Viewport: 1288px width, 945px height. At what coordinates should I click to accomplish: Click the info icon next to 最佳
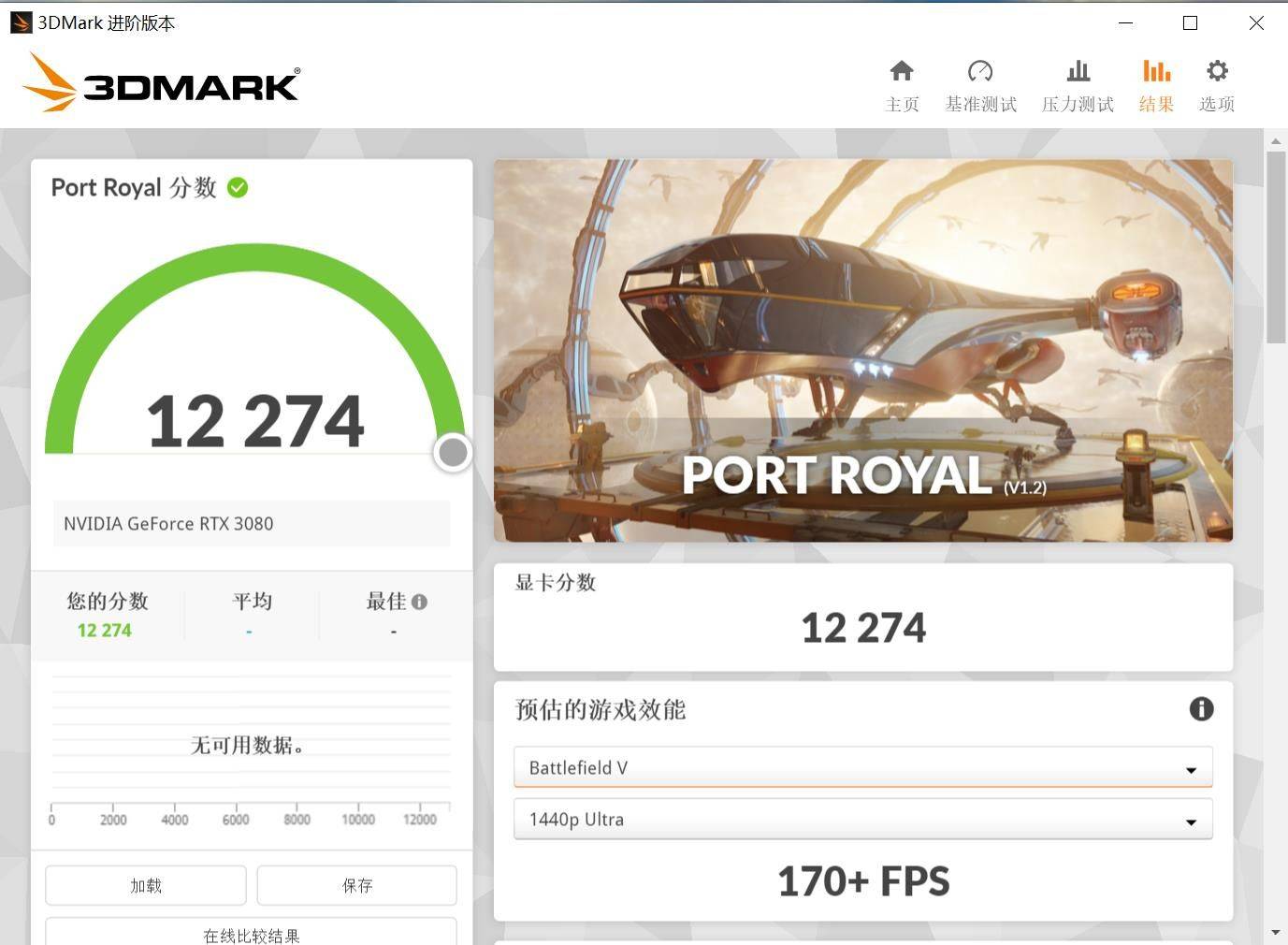coord(419,602)
